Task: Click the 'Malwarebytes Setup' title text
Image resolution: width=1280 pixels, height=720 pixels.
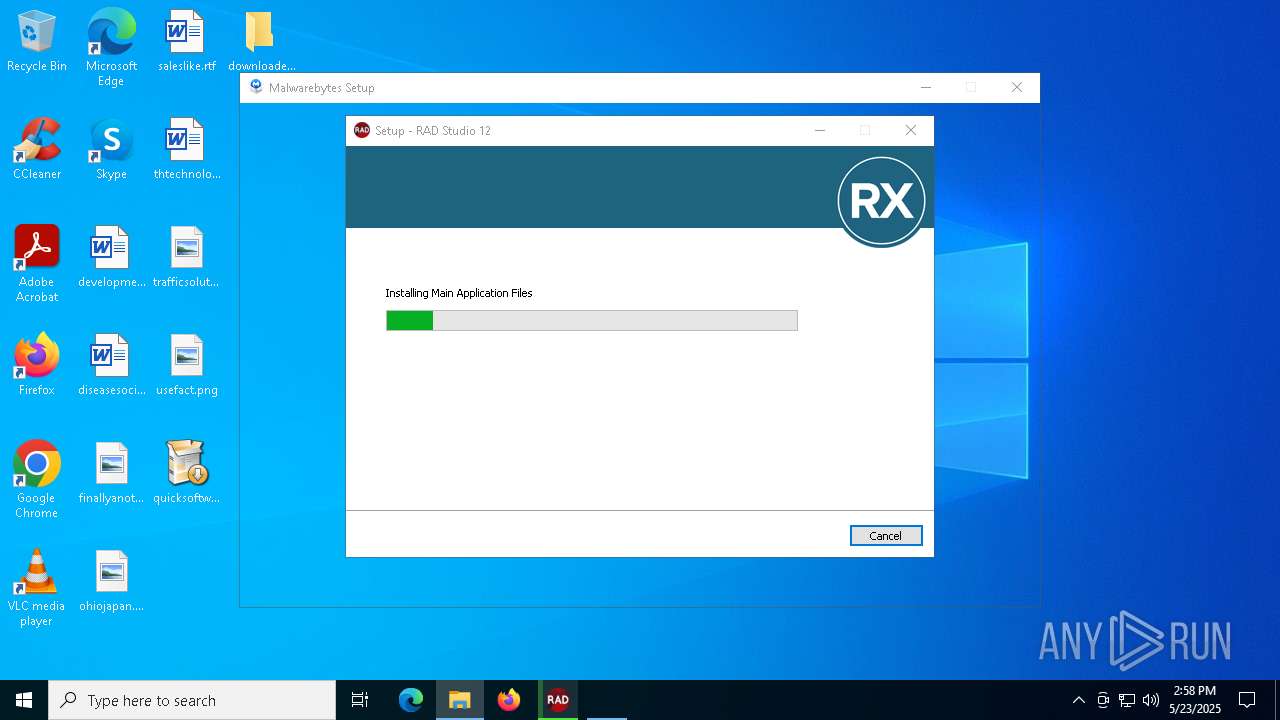Action: coord(322,88)
